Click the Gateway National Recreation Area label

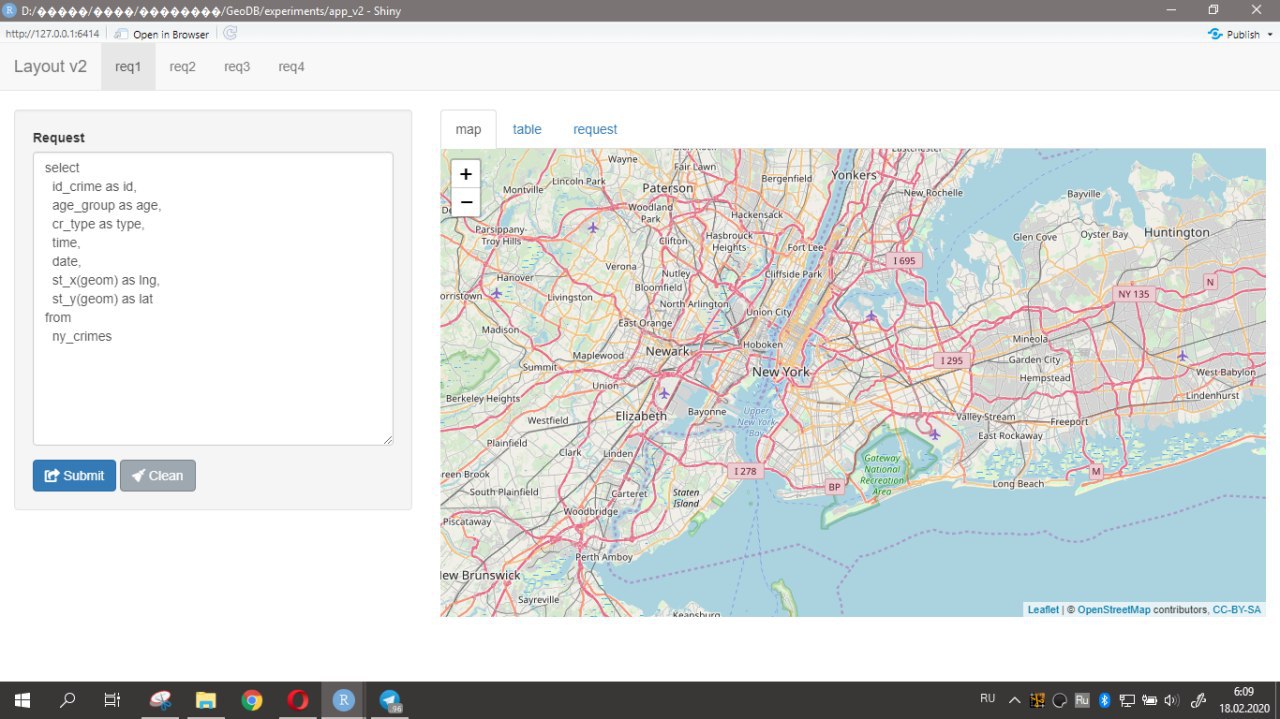tap(882, 475)
